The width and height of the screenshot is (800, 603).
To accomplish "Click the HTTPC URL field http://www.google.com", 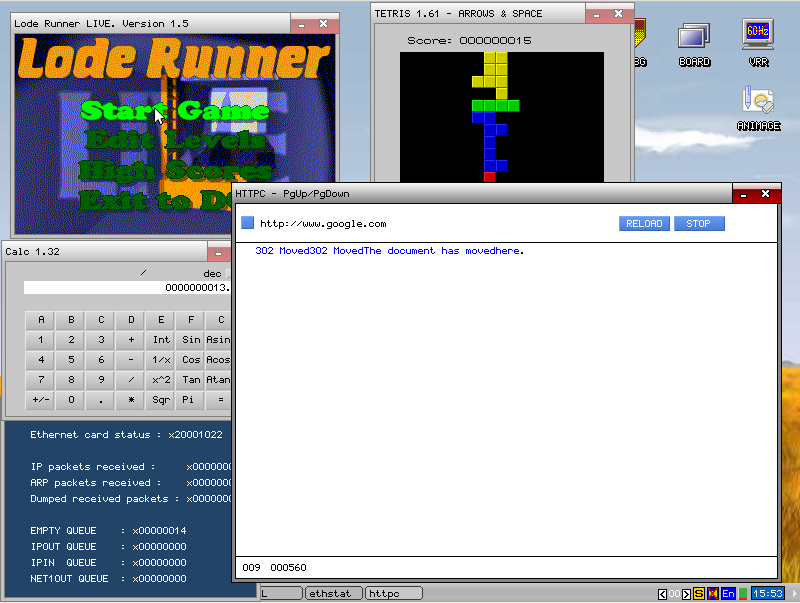I will coord(323,223).
